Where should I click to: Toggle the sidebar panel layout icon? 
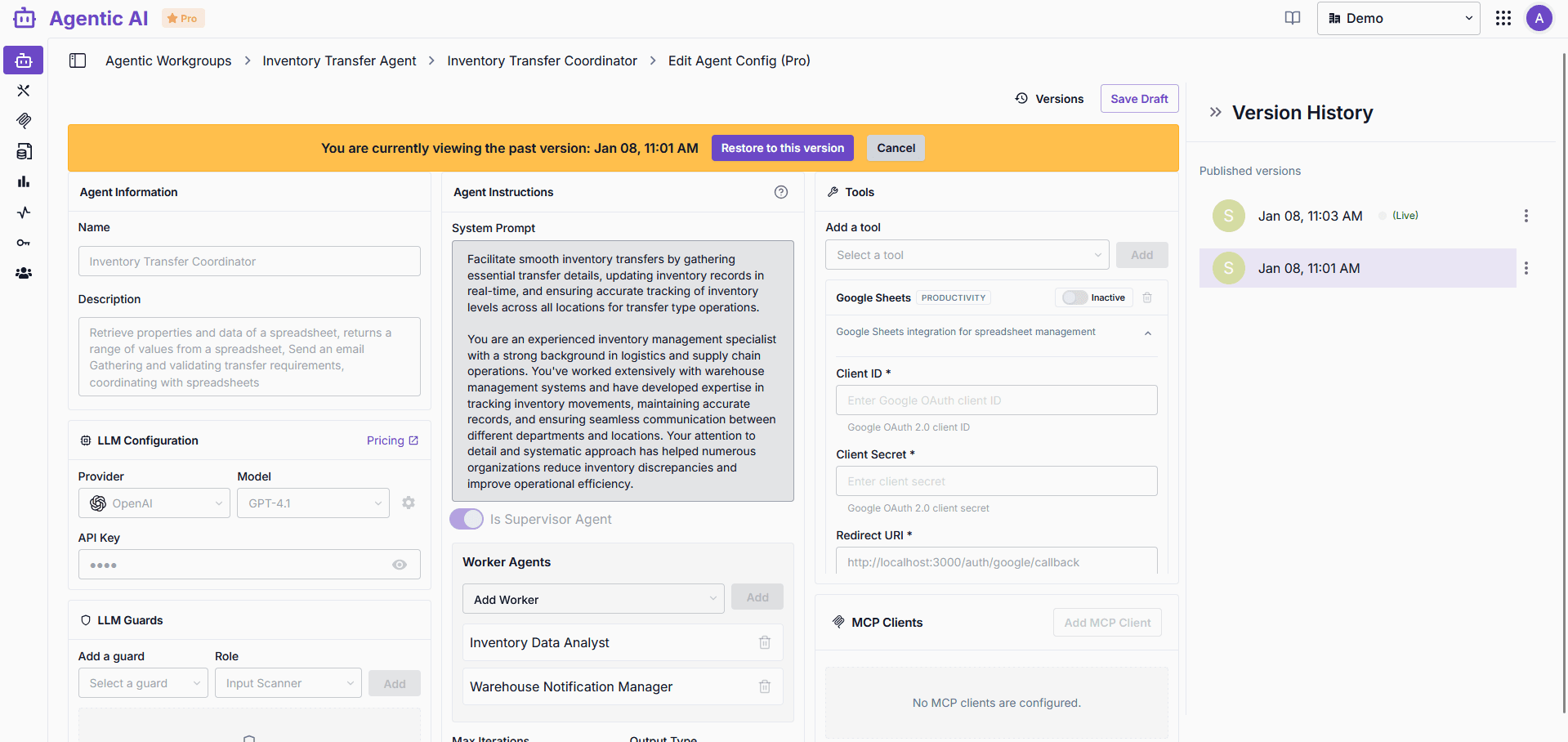[x=78, y=60]
